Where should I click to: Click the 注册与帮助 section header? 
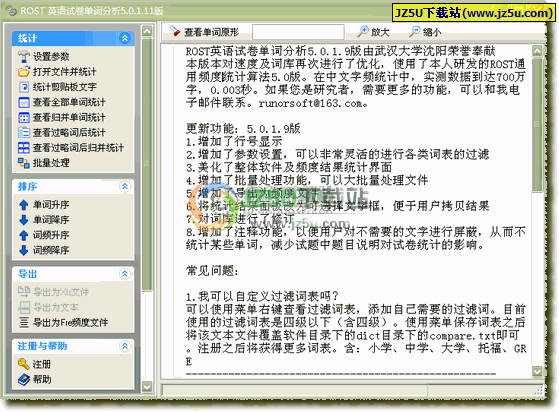click(x=73, y=346)
